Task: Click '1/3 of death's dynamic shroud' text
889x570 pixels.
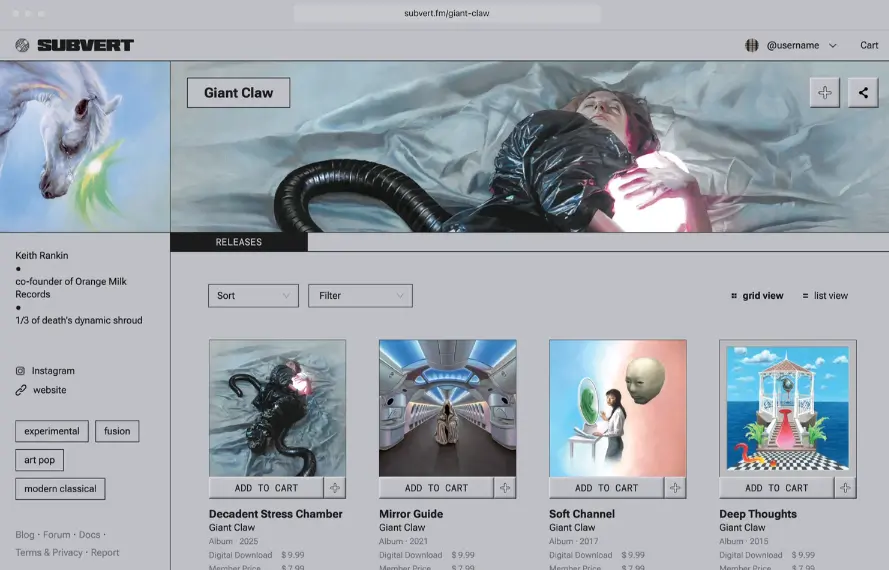Action: pos(79,320)
